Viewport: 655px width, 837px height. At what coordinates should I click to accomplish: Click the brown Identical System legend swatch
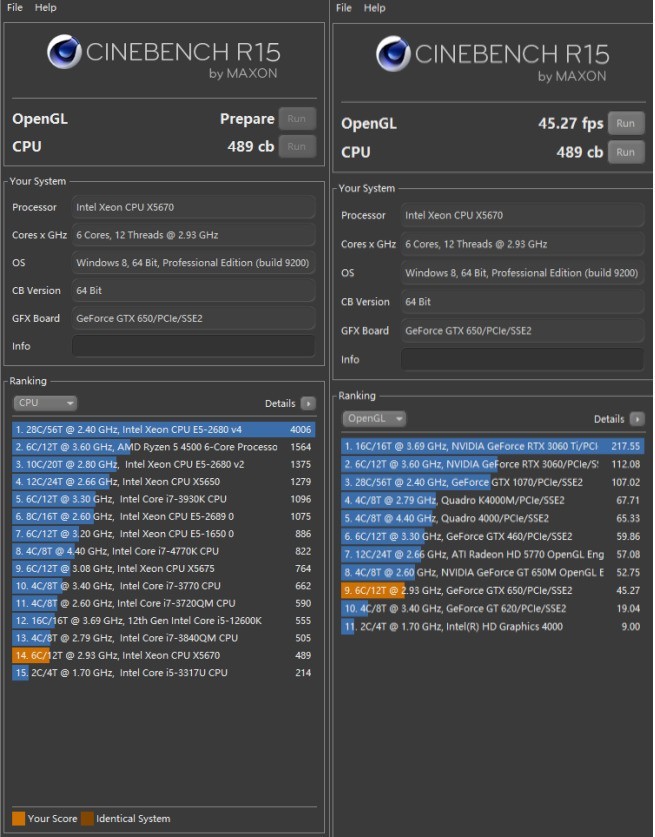click(87, 819)
